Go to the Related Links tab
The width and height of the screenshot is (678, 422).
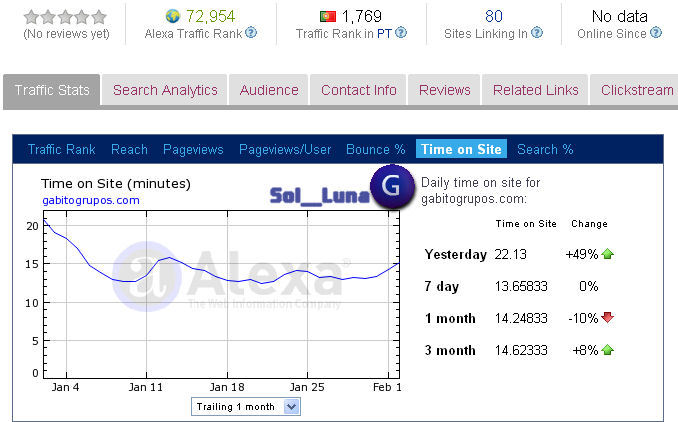pyautogui.click(x=535, y=90)
